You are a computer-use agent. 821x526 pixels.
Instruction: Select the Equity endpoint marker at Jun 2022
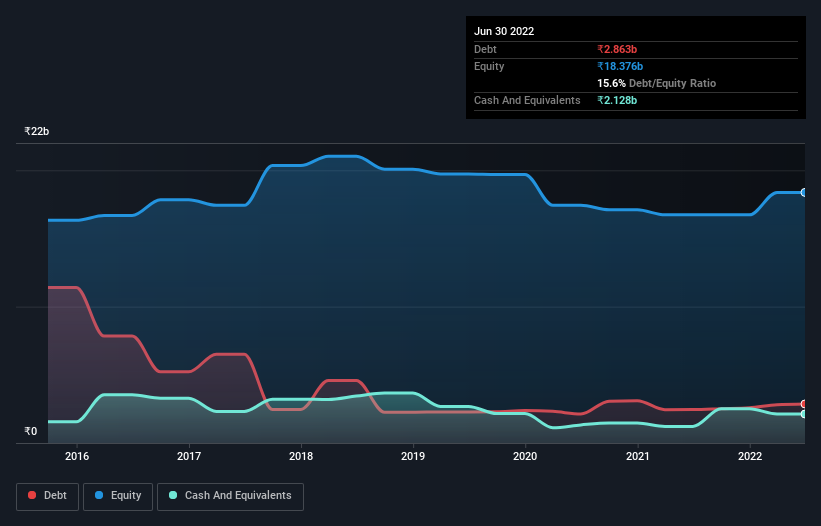[x=804, y=193]
